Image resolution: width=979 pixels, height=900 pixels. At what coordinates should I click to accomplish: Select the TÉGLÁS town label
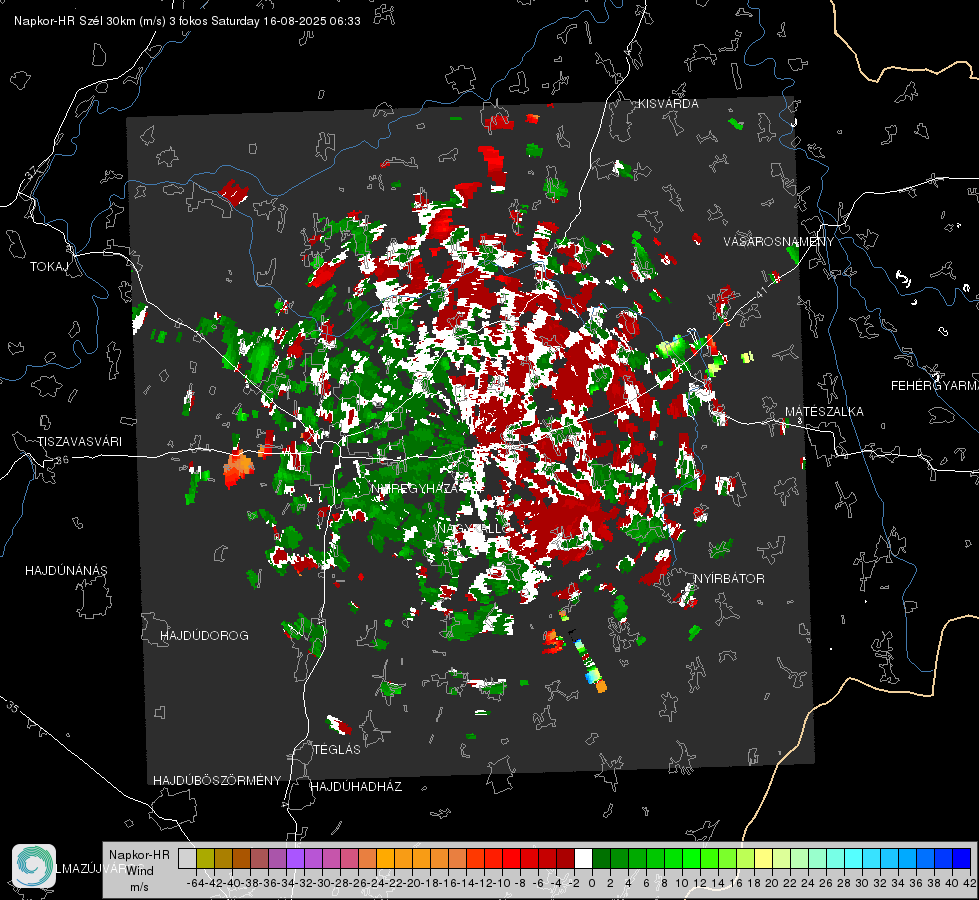(337, 749)
